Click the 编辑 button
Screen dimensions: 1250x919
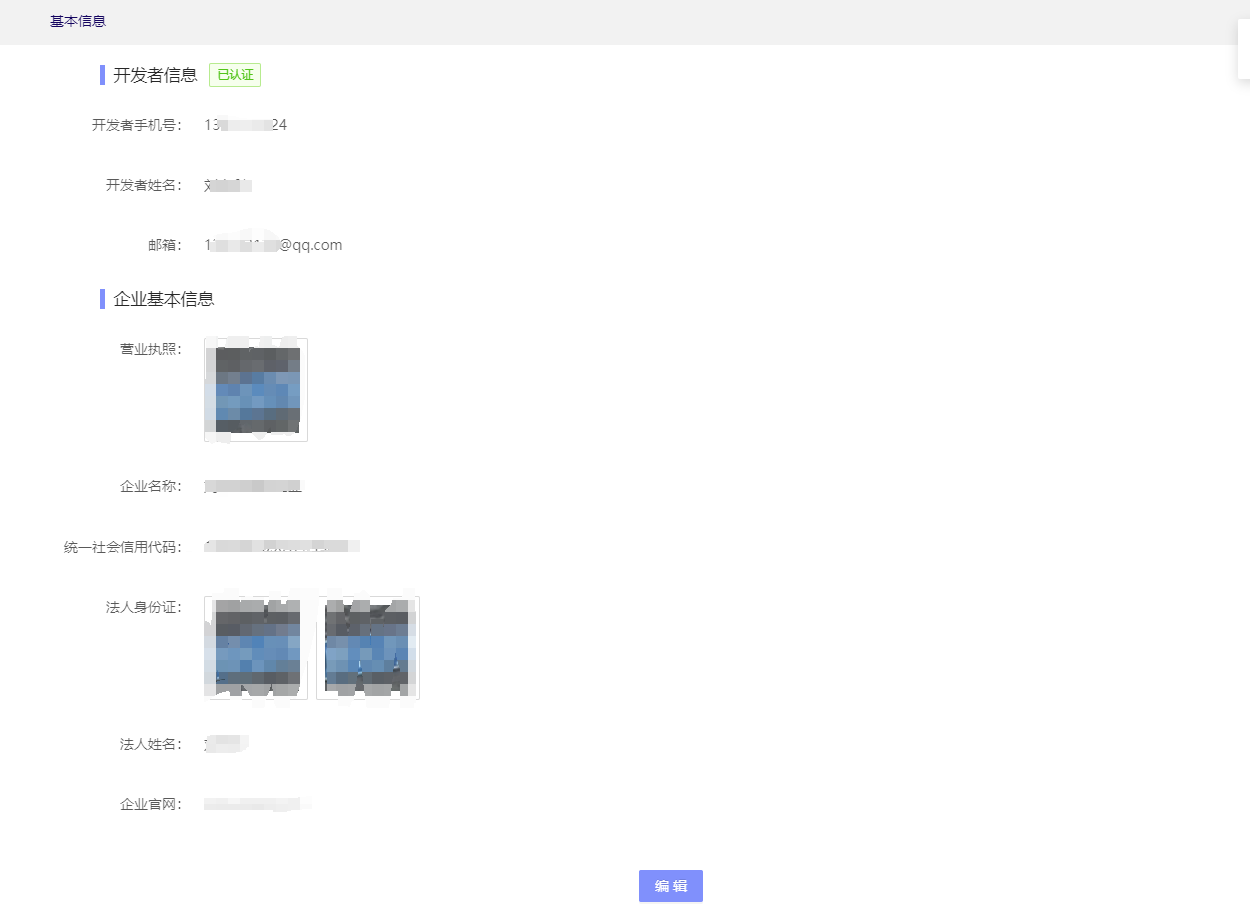pyautogui.click(x=670, y=886)
